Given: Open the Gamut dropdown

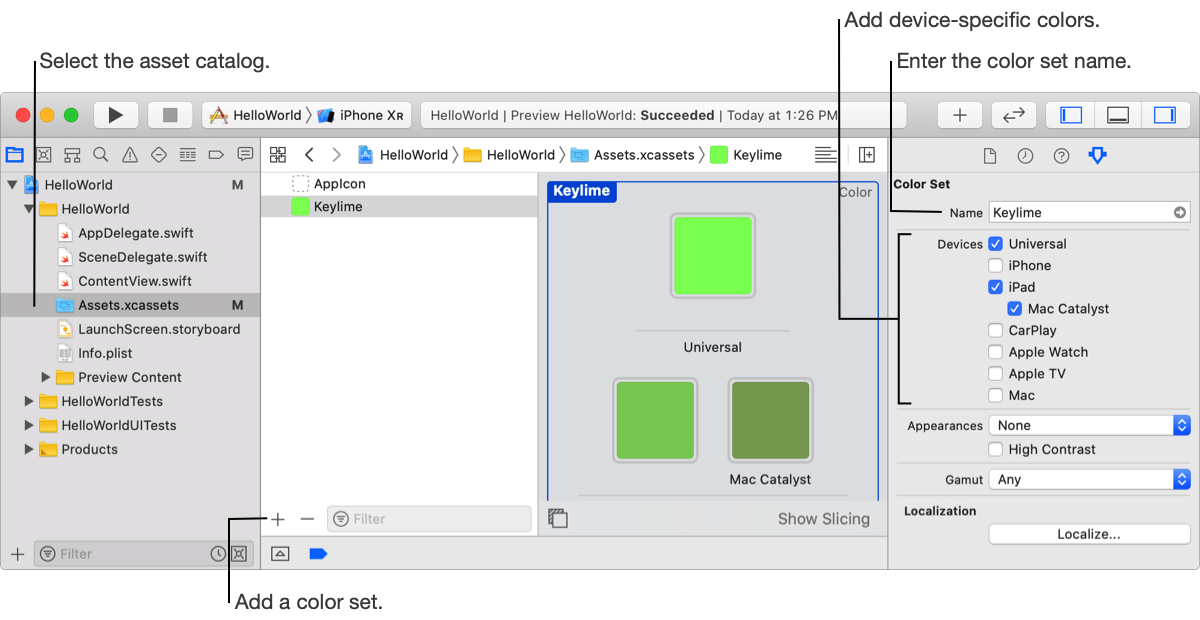Looking at the screenshot, I should pos(1089,479).
